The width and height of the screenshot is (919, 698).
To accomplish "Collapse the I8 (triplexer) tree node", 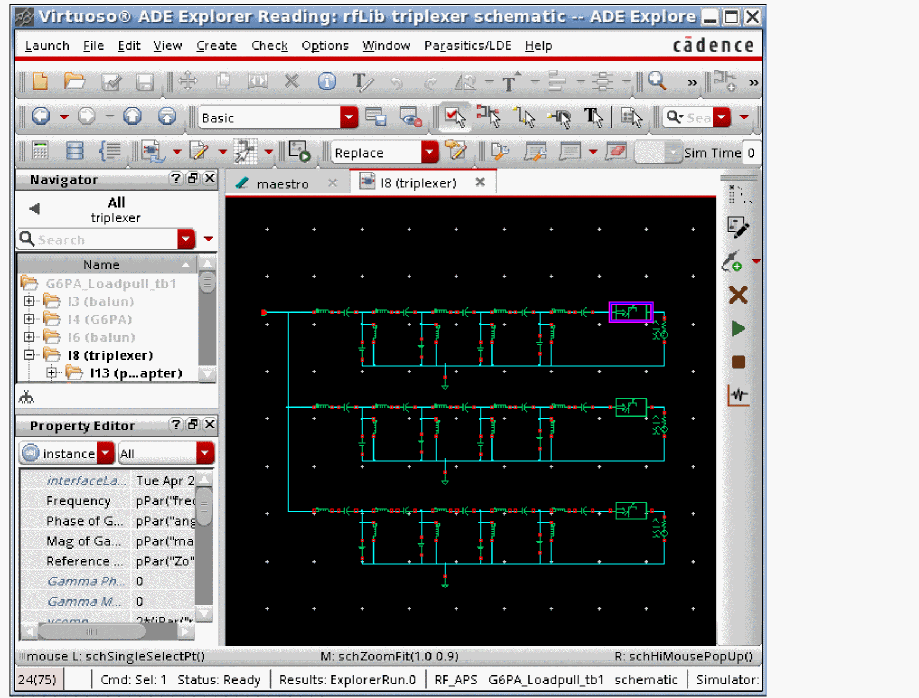I will tap(29, 355).
